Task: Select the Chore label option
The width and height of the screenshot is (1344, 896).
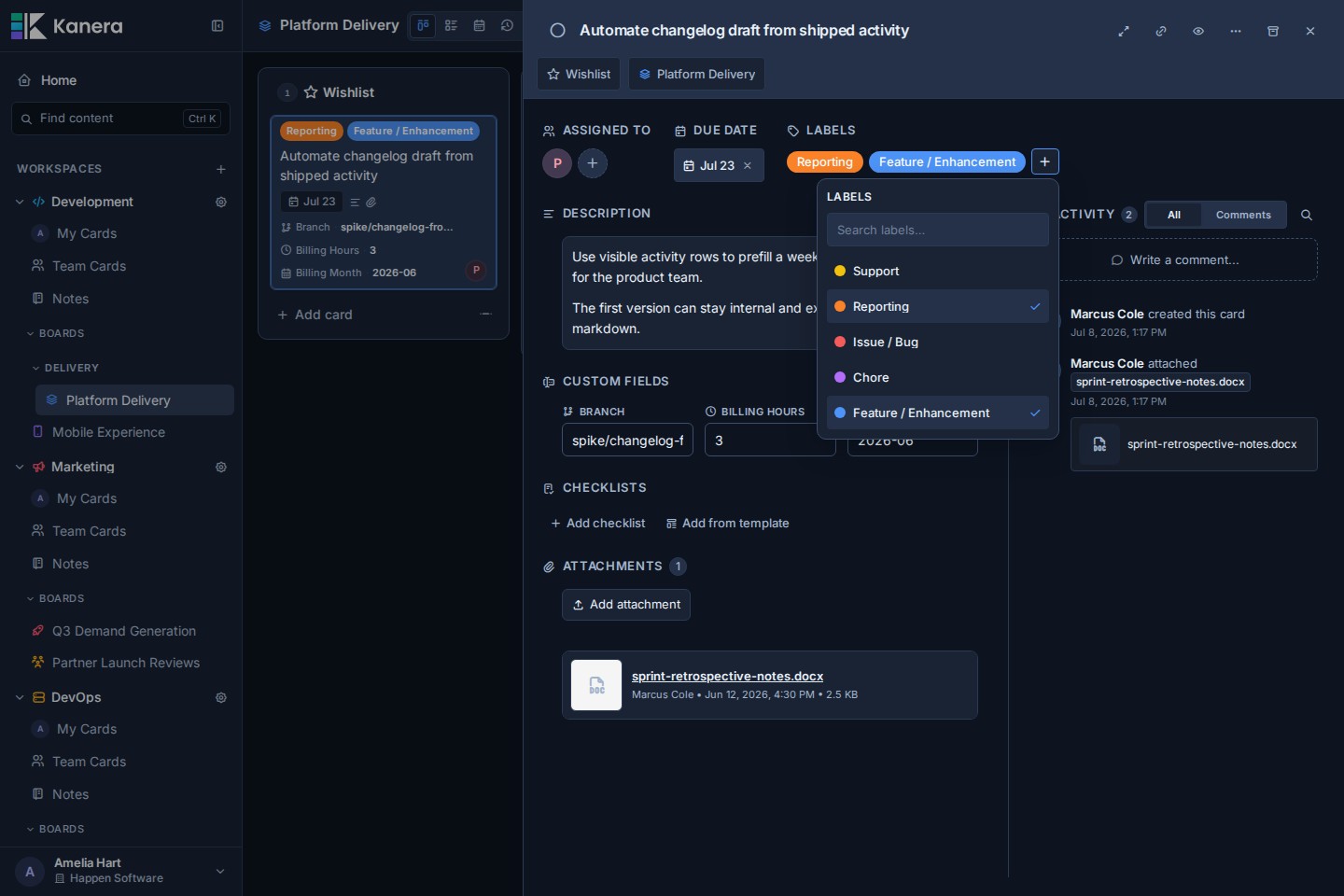Action: point(938,377)
